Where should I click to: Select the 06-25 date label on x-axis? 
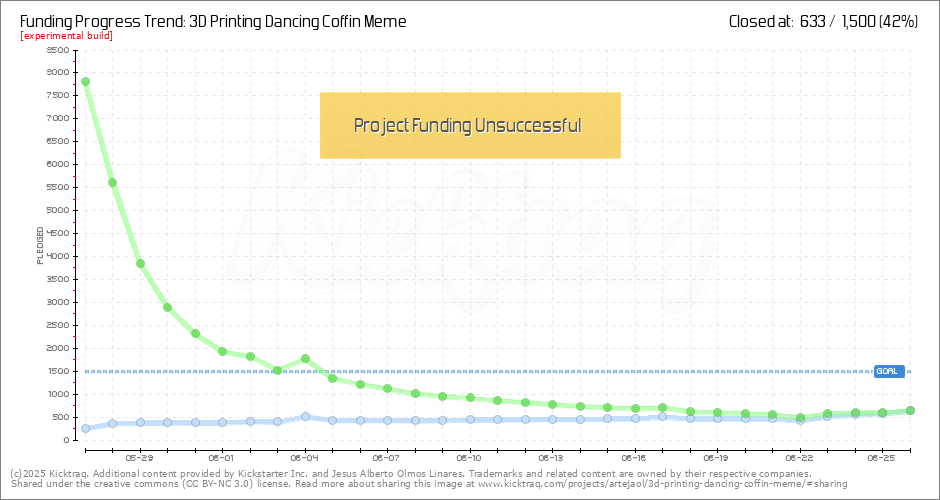[x=881, y=457]
